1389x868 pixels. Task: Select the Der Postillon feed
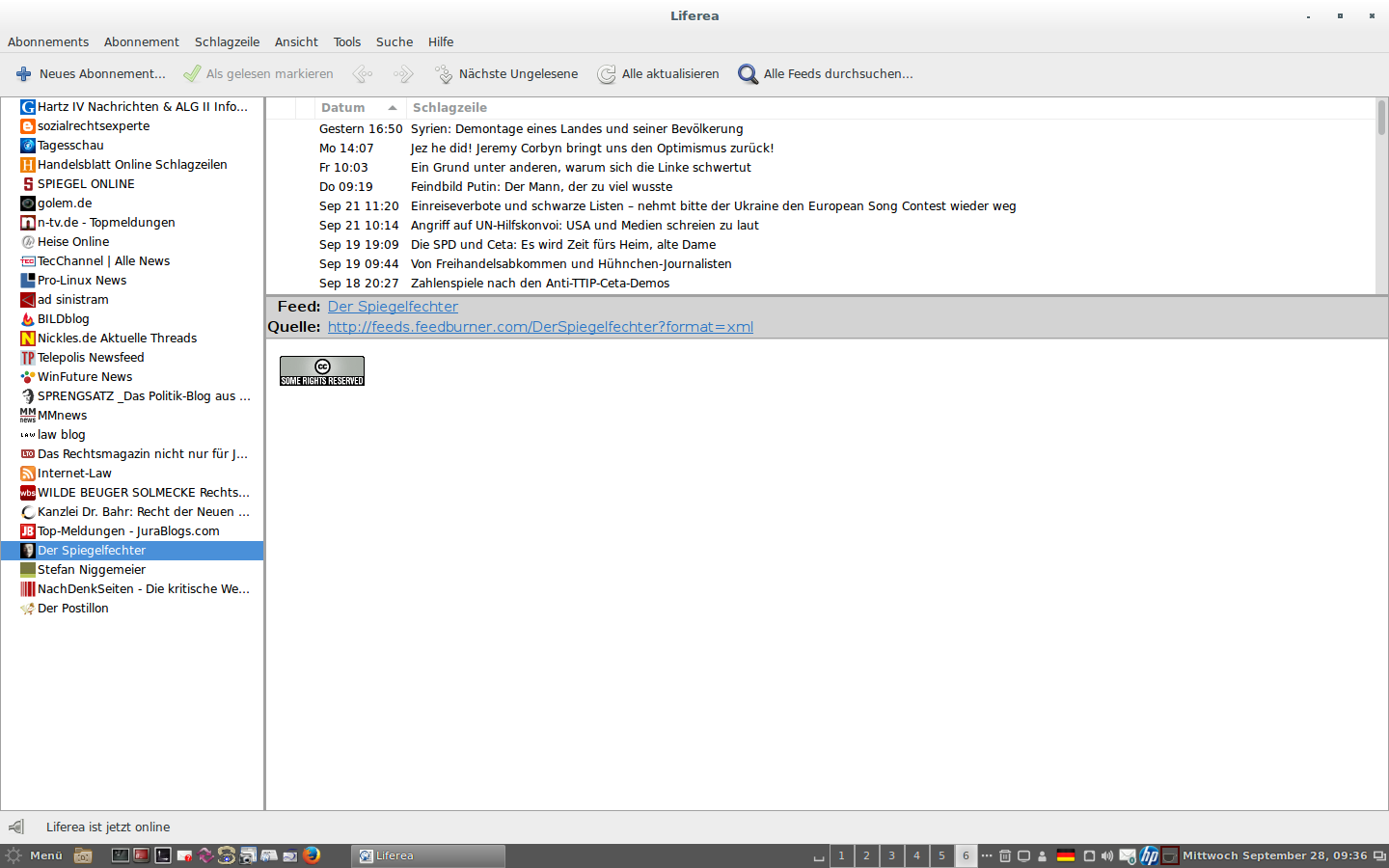coord(132,609)
